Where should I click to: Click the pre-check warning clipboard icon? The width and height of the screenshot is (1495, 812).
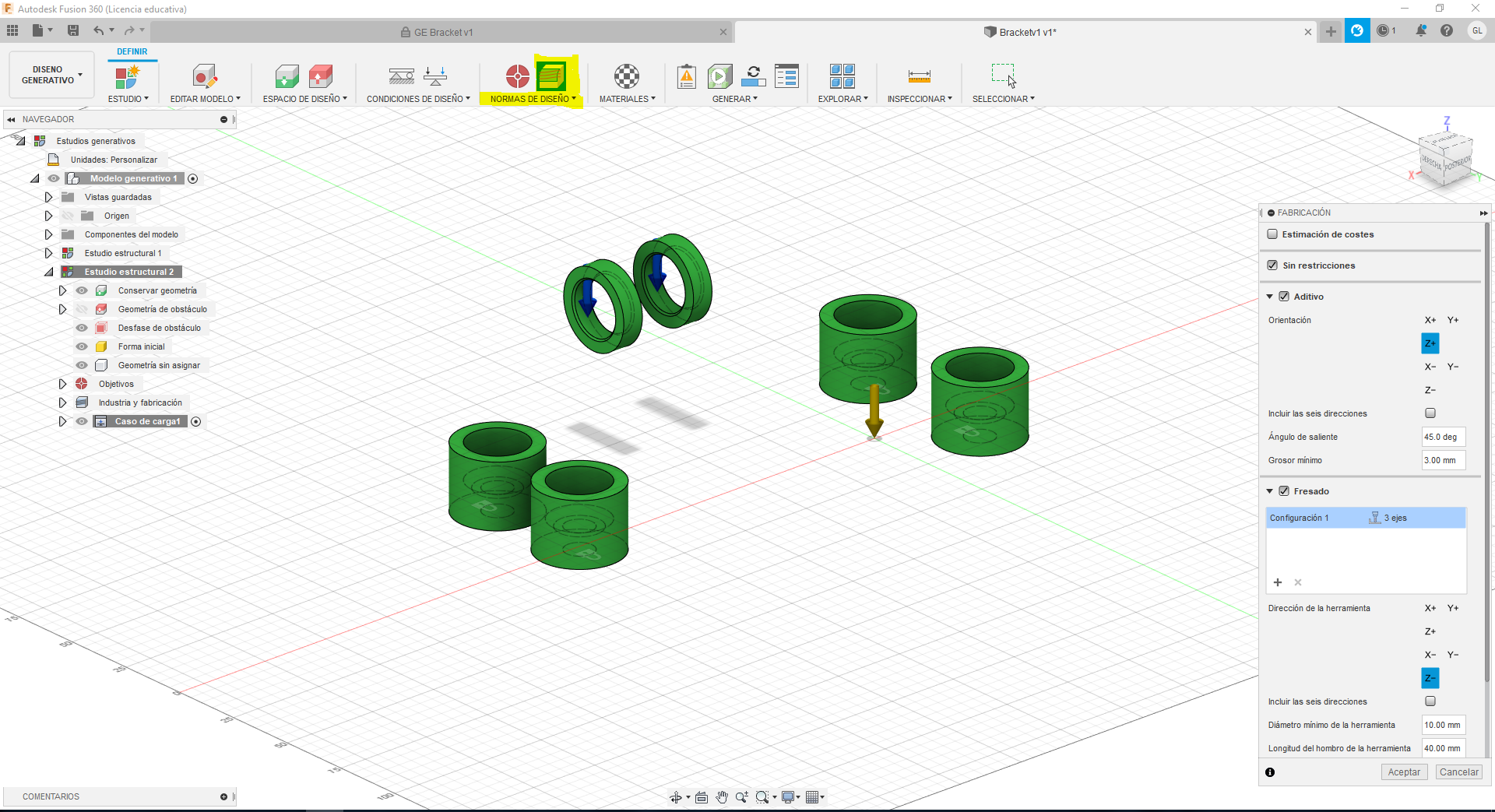tap(687, 76)
